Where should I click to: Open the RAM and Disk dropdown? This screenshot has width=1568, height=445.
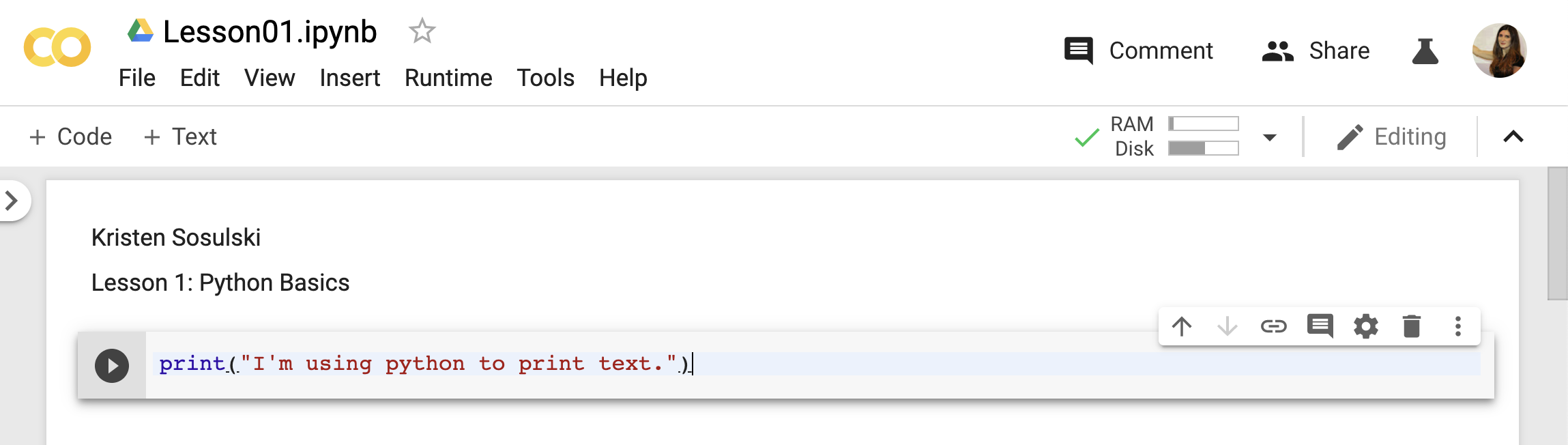pyautogui.click(x=1269, y=137)
